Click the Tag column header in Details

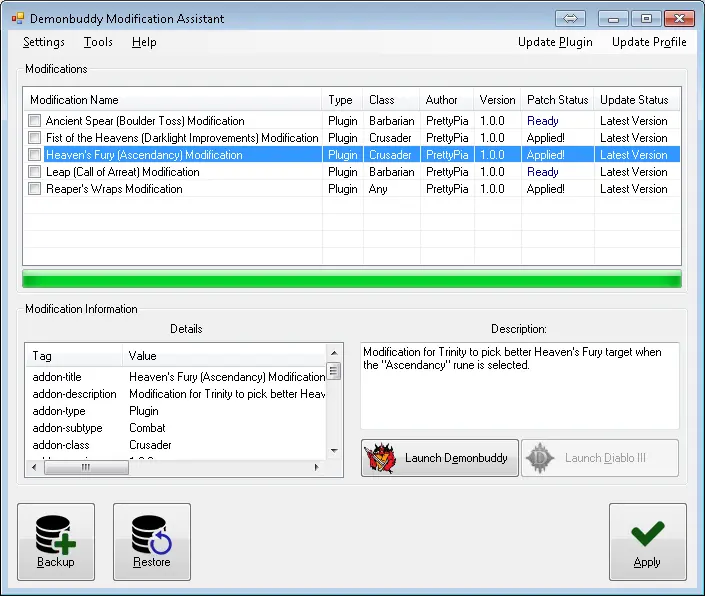coord(74,356)
